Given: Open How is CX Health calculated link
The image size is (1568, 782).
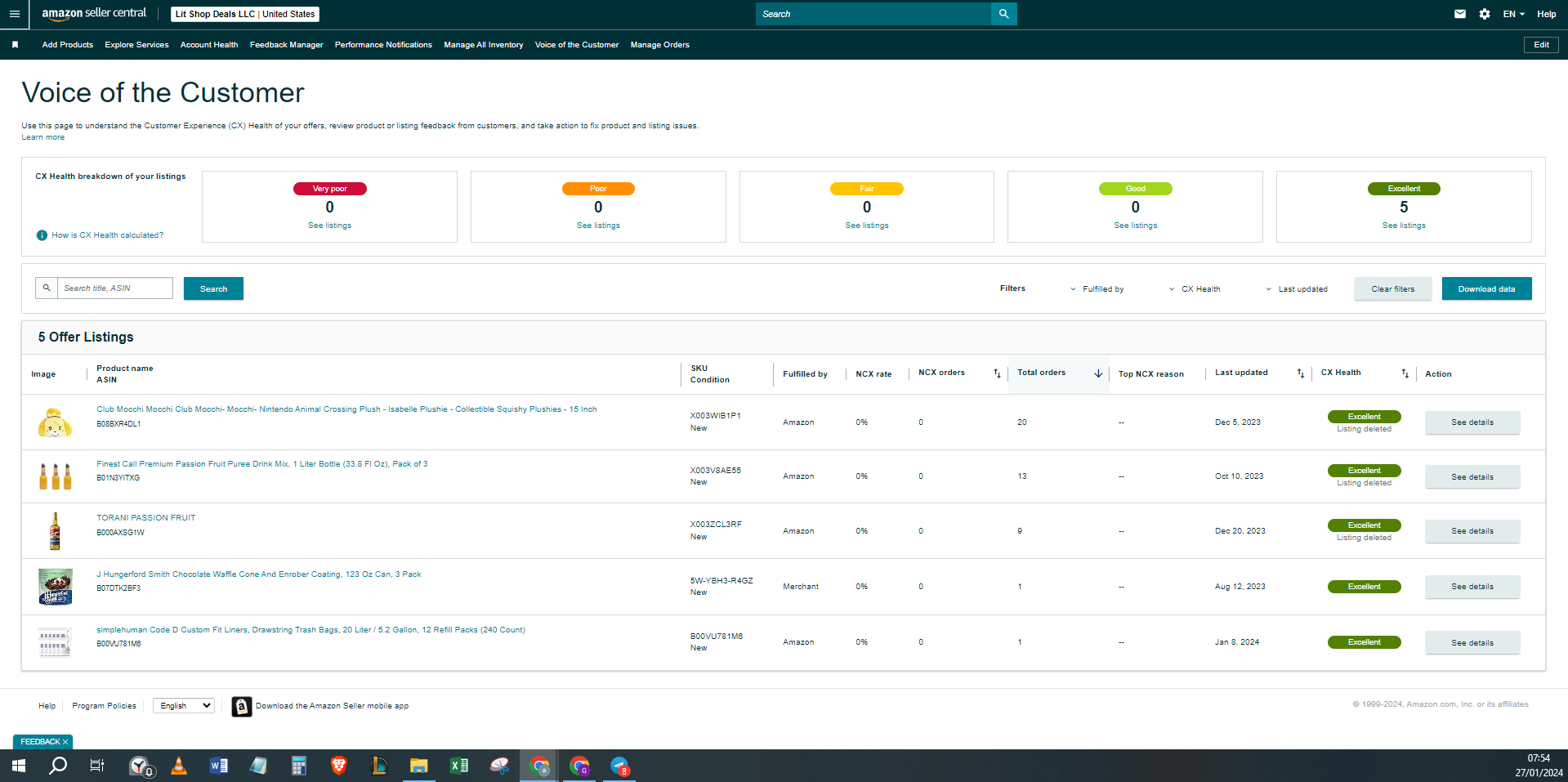Looking at the screenshot, I should (x=107, y=235).
